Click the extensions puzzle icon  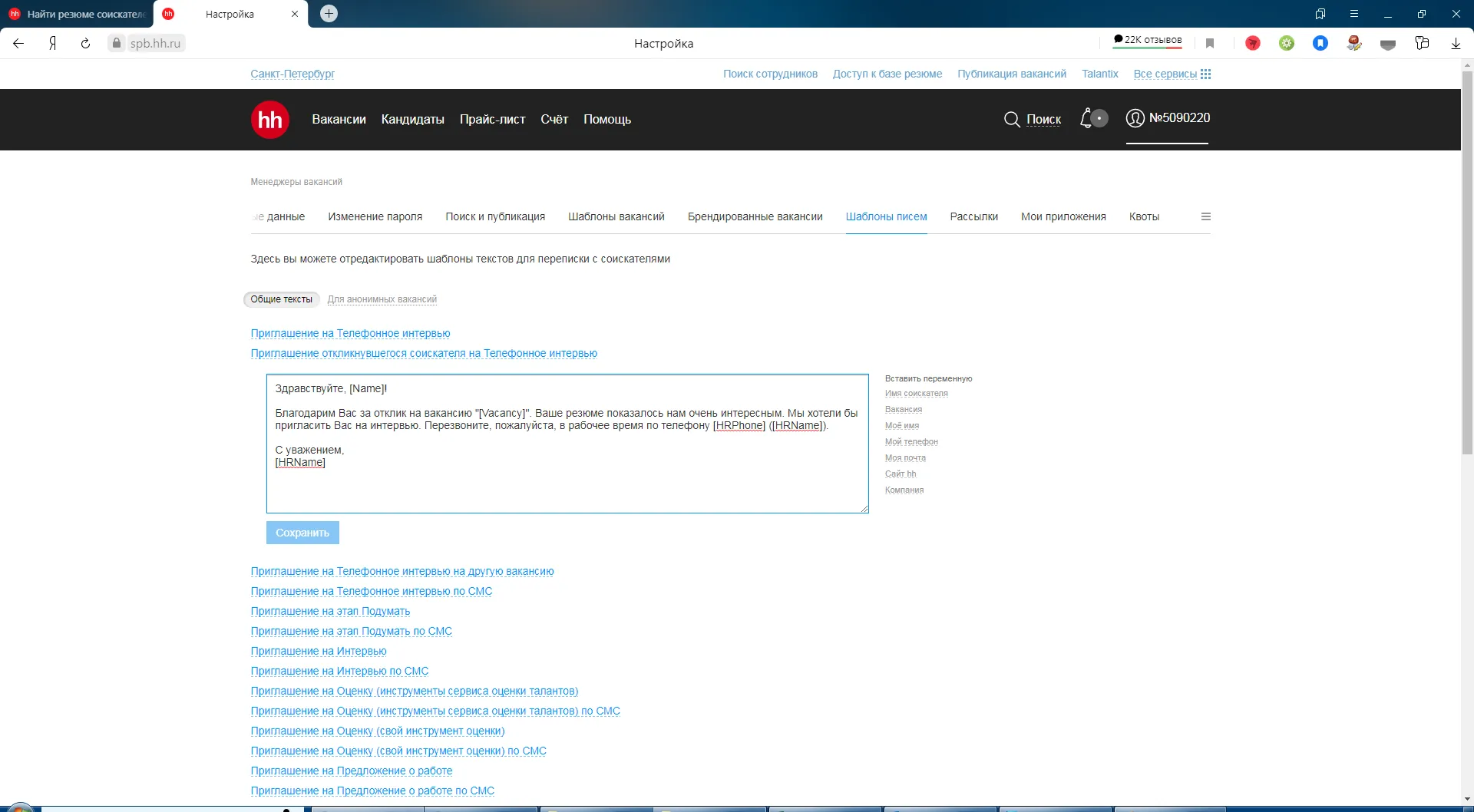[1422, 44]
